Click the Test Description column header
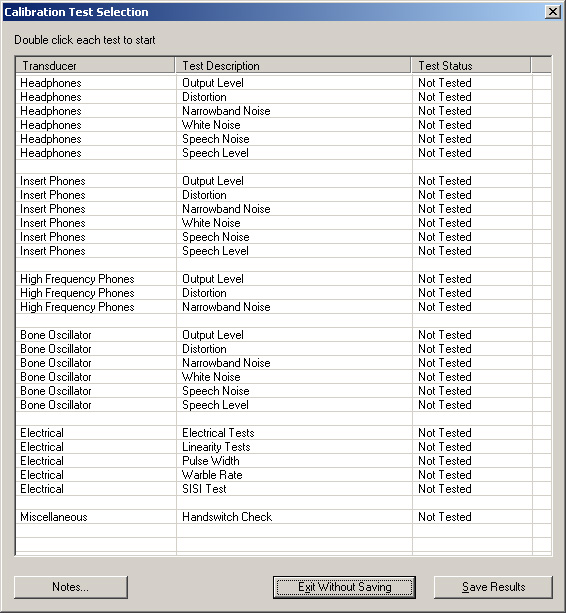Viewport: 566px width, 613px height. (x=293, y=66)
